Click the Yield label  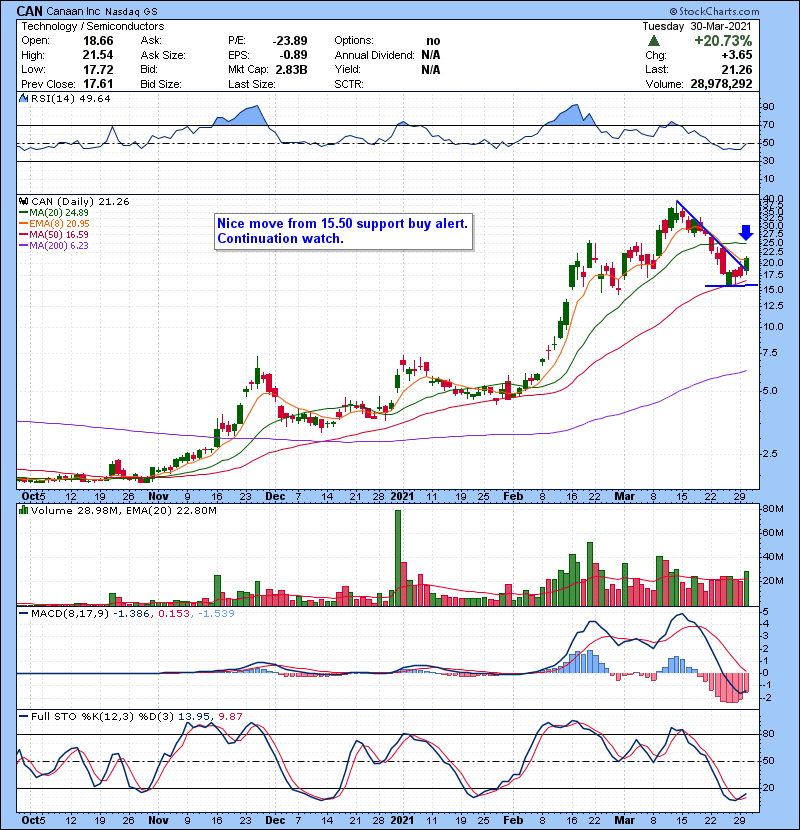coord(347,69)
